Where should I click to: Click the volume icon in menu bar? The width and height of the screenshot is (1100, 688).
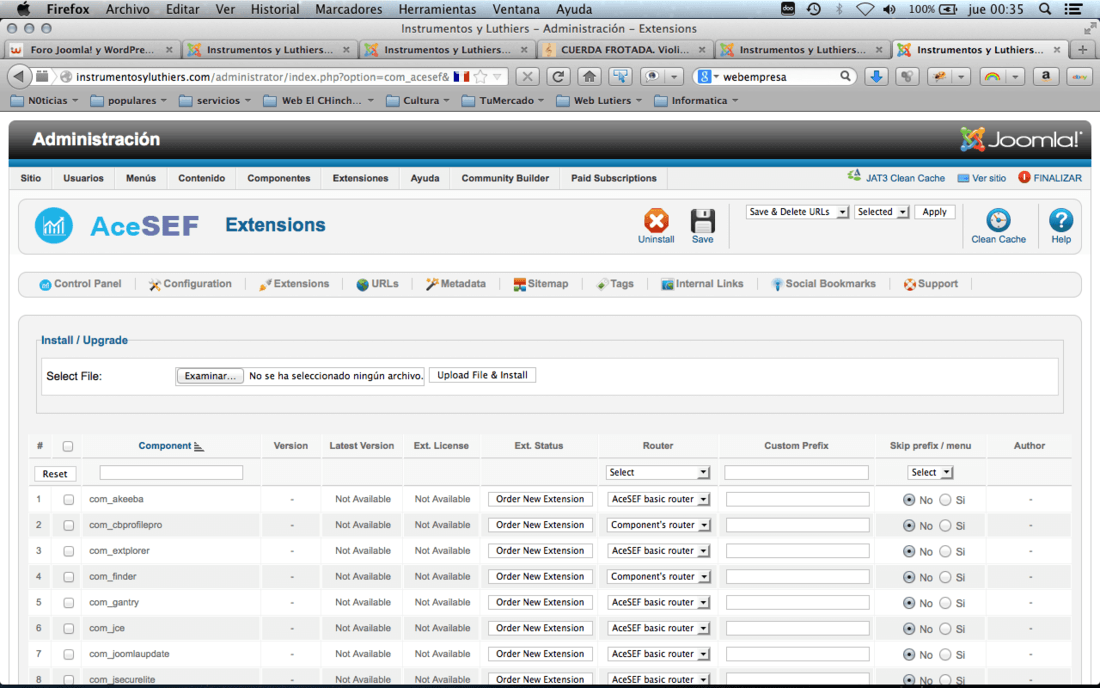point(890,9)
